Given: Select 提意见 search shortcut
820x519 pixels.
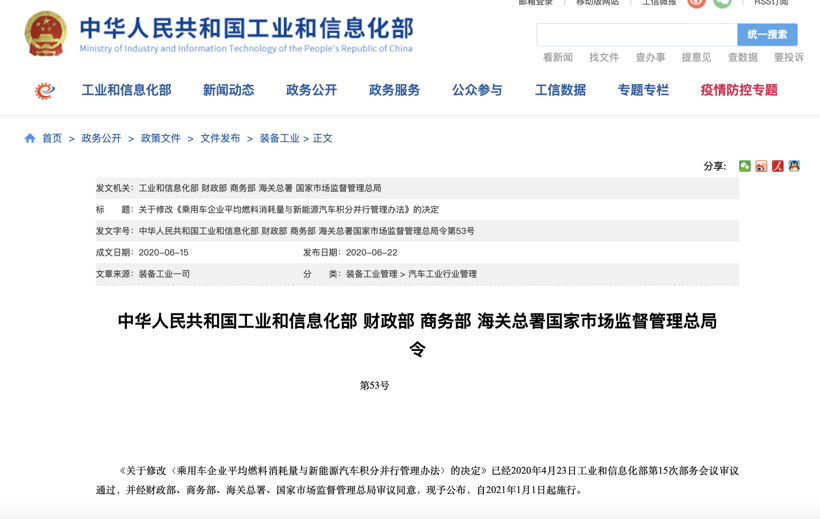Looking at the screenshot, I should [696, 58].
